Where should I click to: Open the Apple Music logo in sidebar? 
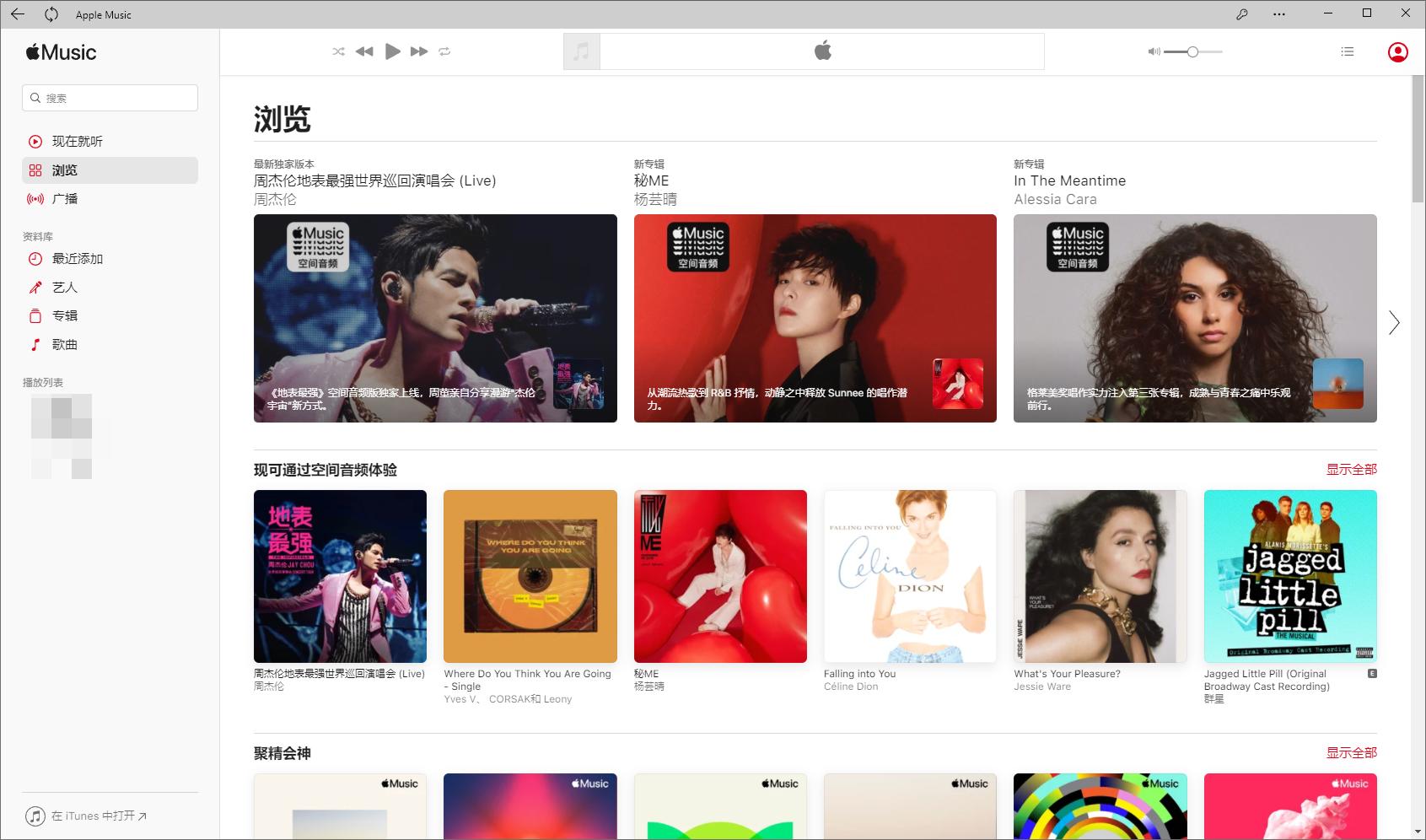(61, 52)
